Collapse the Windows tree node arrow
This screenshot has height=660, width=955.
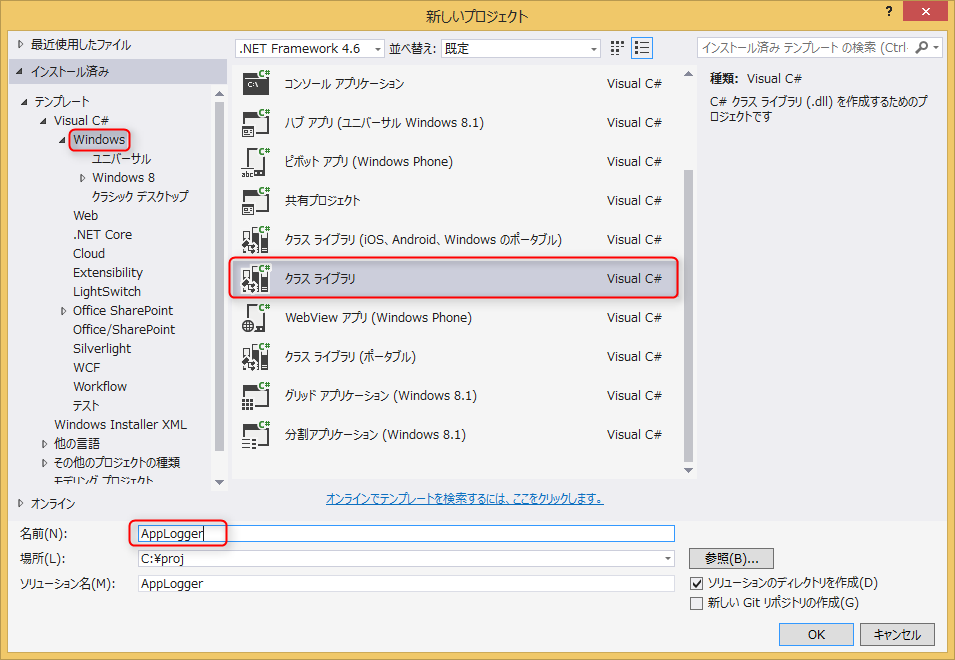62,140
